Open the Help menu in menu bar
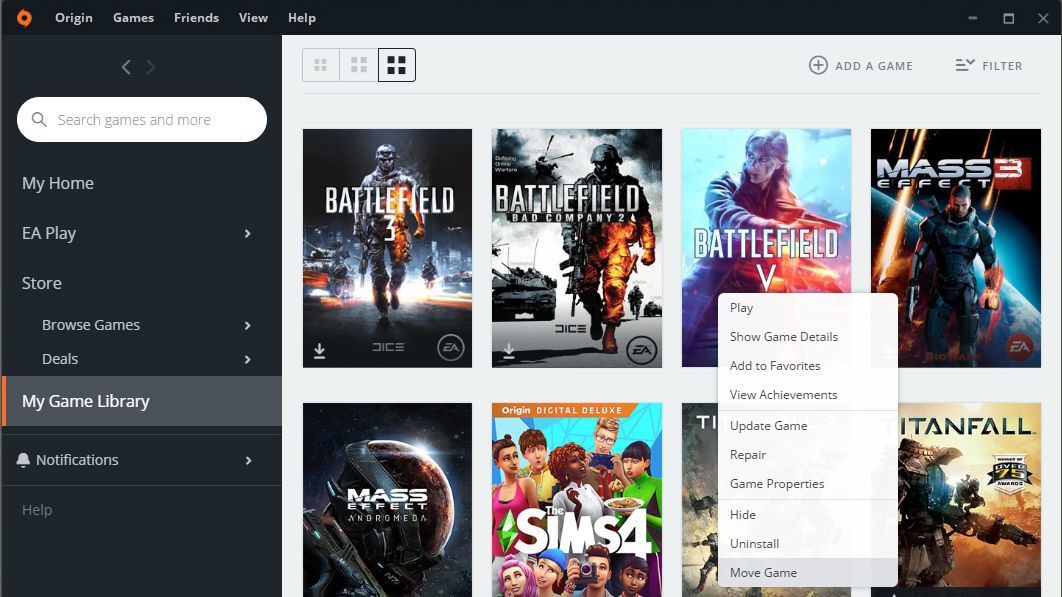 tap(301, 18)
